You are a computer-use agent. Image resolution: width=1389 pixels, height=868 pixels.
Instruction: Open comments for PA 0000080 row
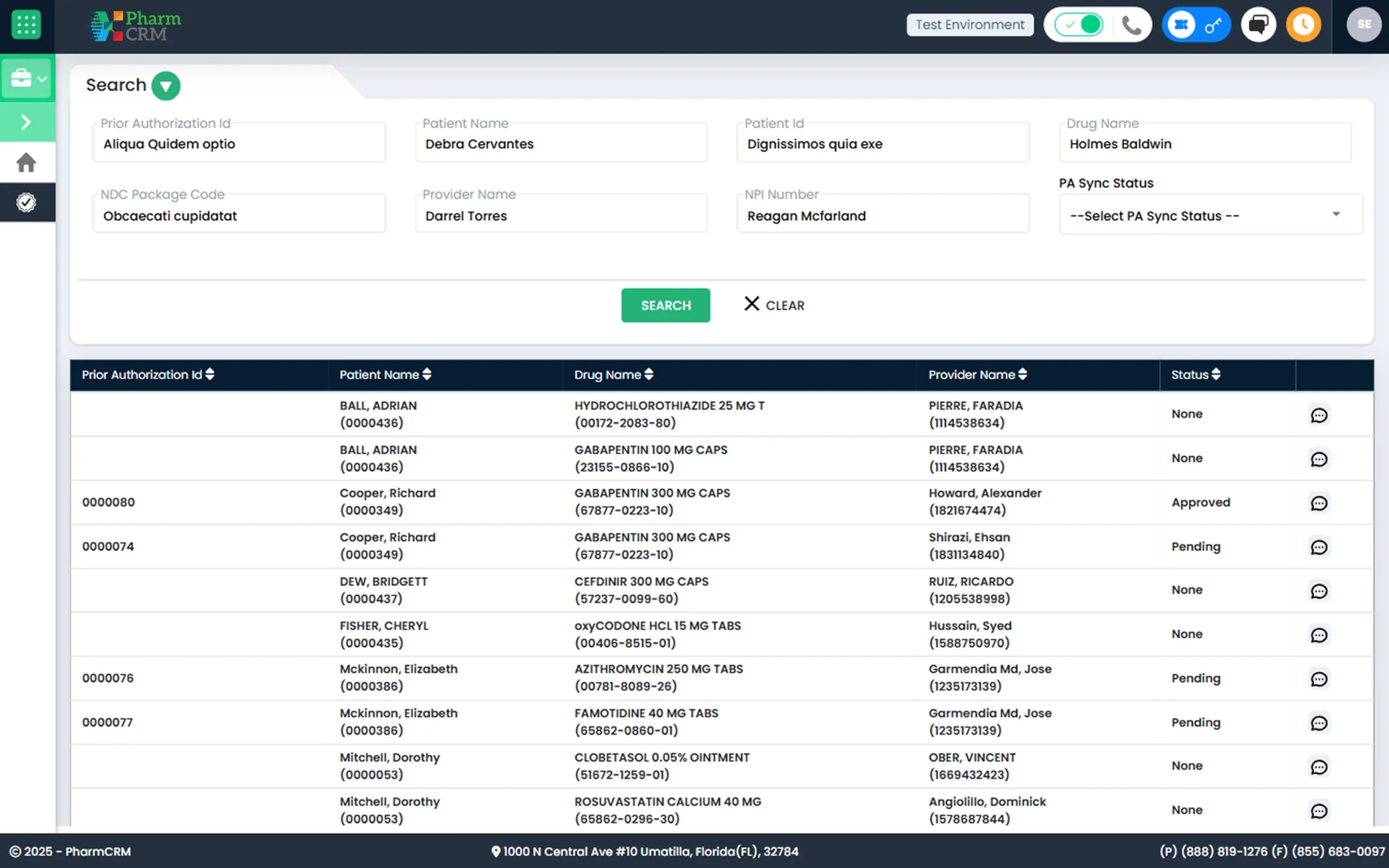click(x=1319, y=503)
